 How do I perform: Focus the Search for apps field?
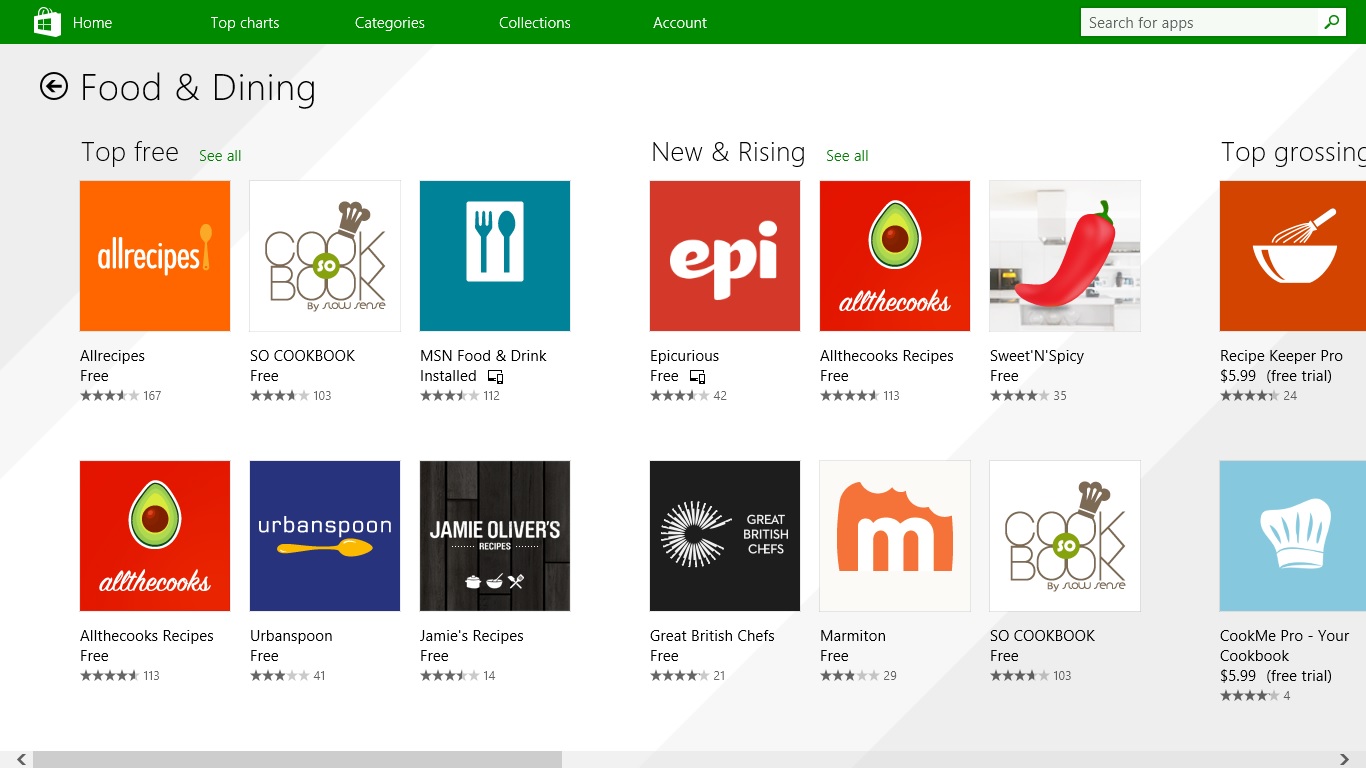coord(1200,22)
